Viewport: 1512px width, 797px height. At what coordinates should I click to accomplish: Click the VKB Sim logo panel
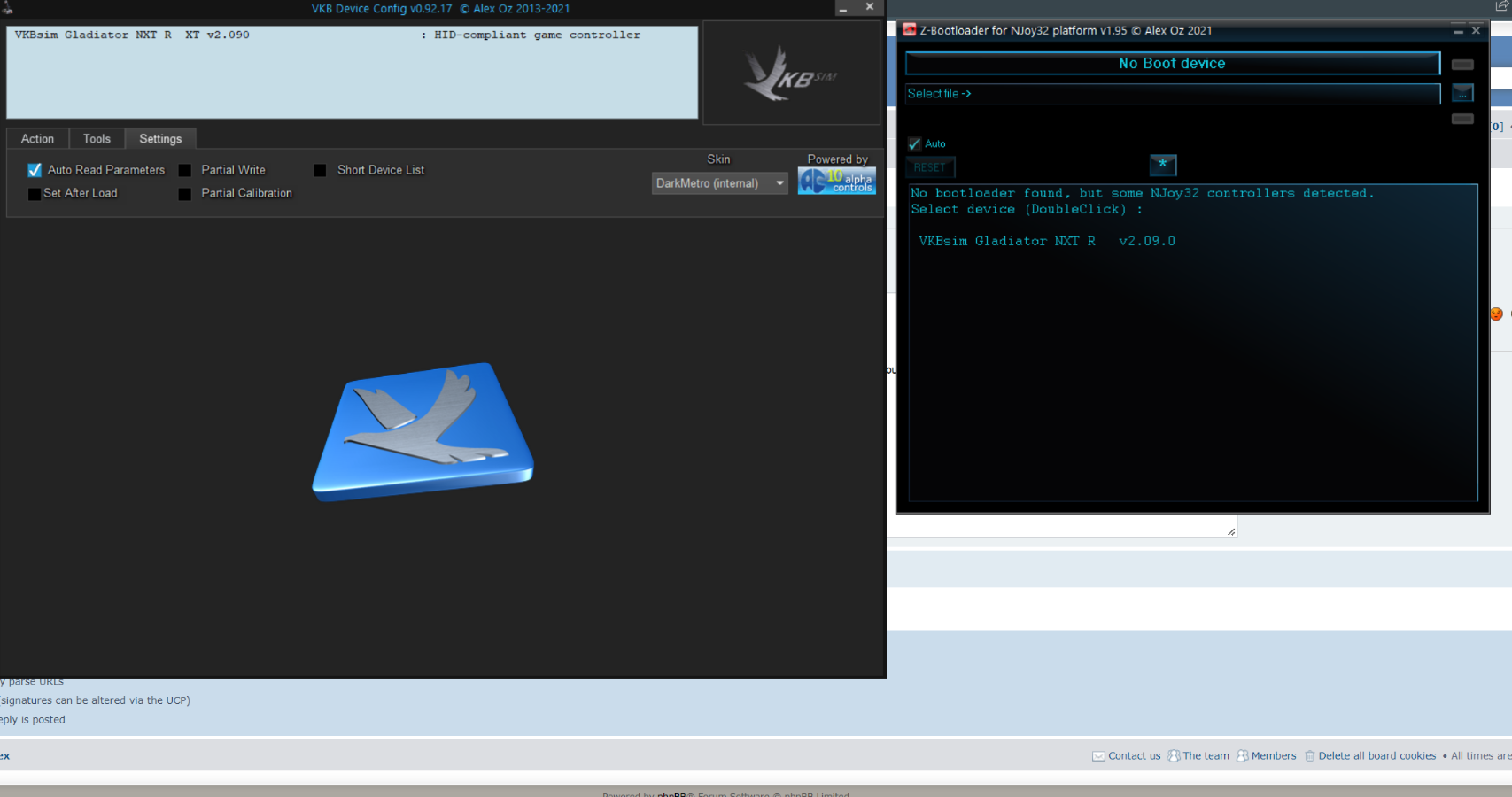click(791, 73)
